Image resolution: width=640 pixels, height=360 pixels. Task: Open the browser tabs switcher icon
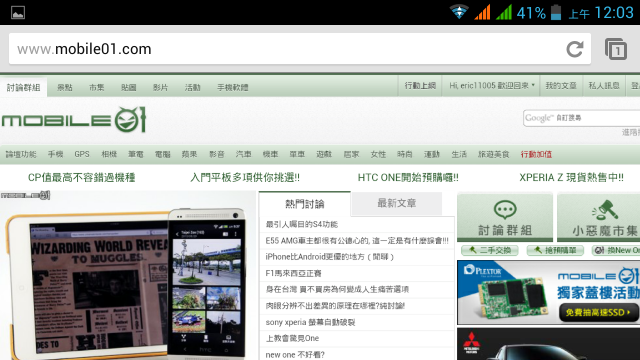tap(616, 49)
